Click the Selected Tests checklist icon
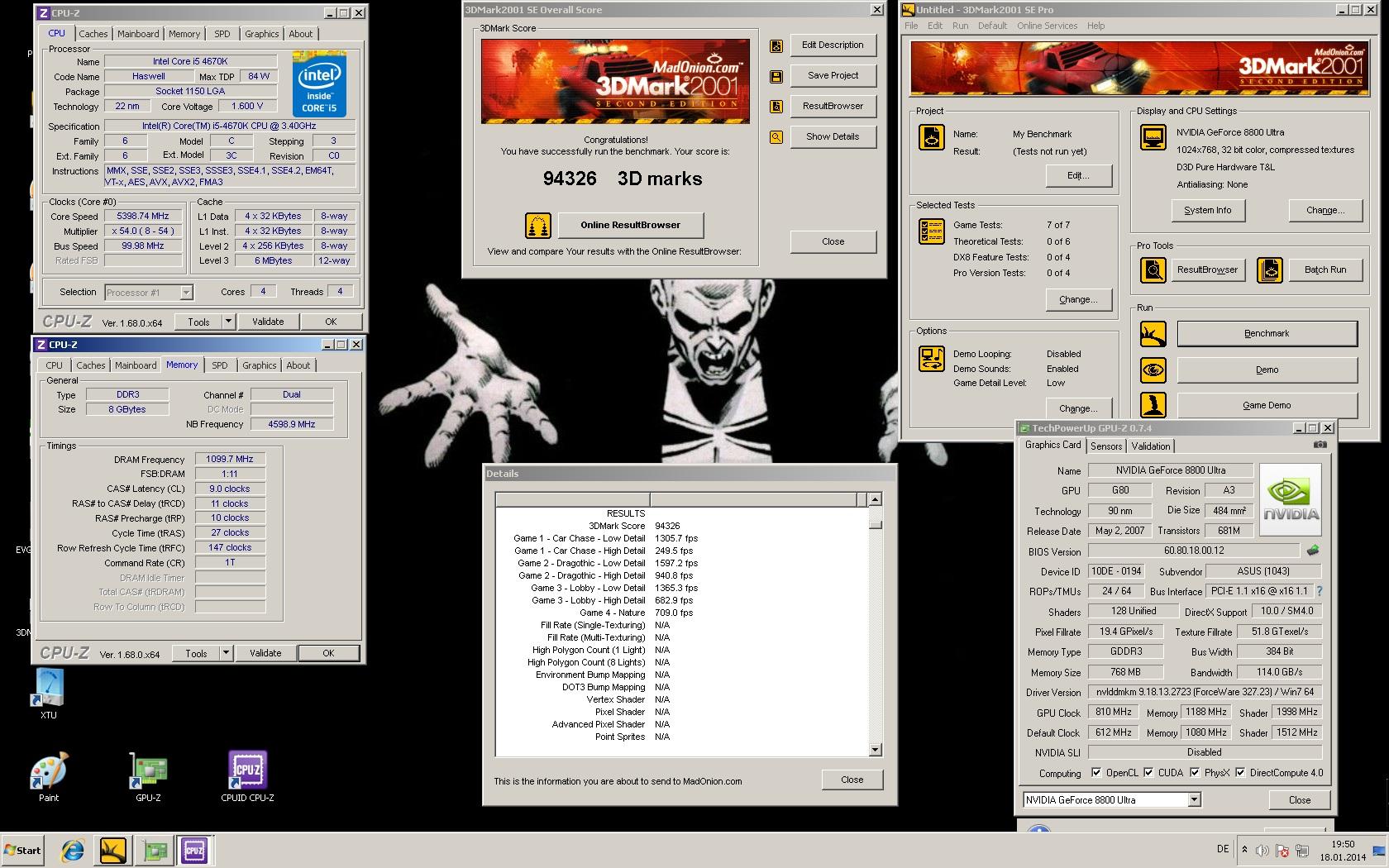Viewport: 1389px width, 868px height. point(932,231)
